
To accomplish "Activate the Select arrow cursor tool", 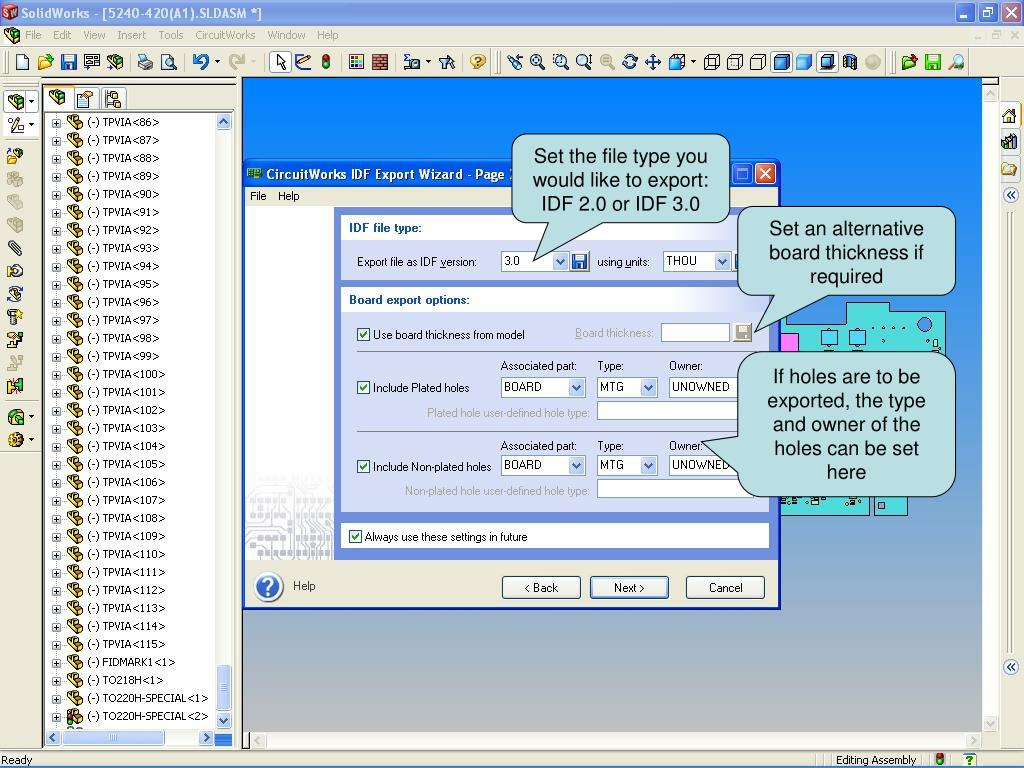I will 280,62.
